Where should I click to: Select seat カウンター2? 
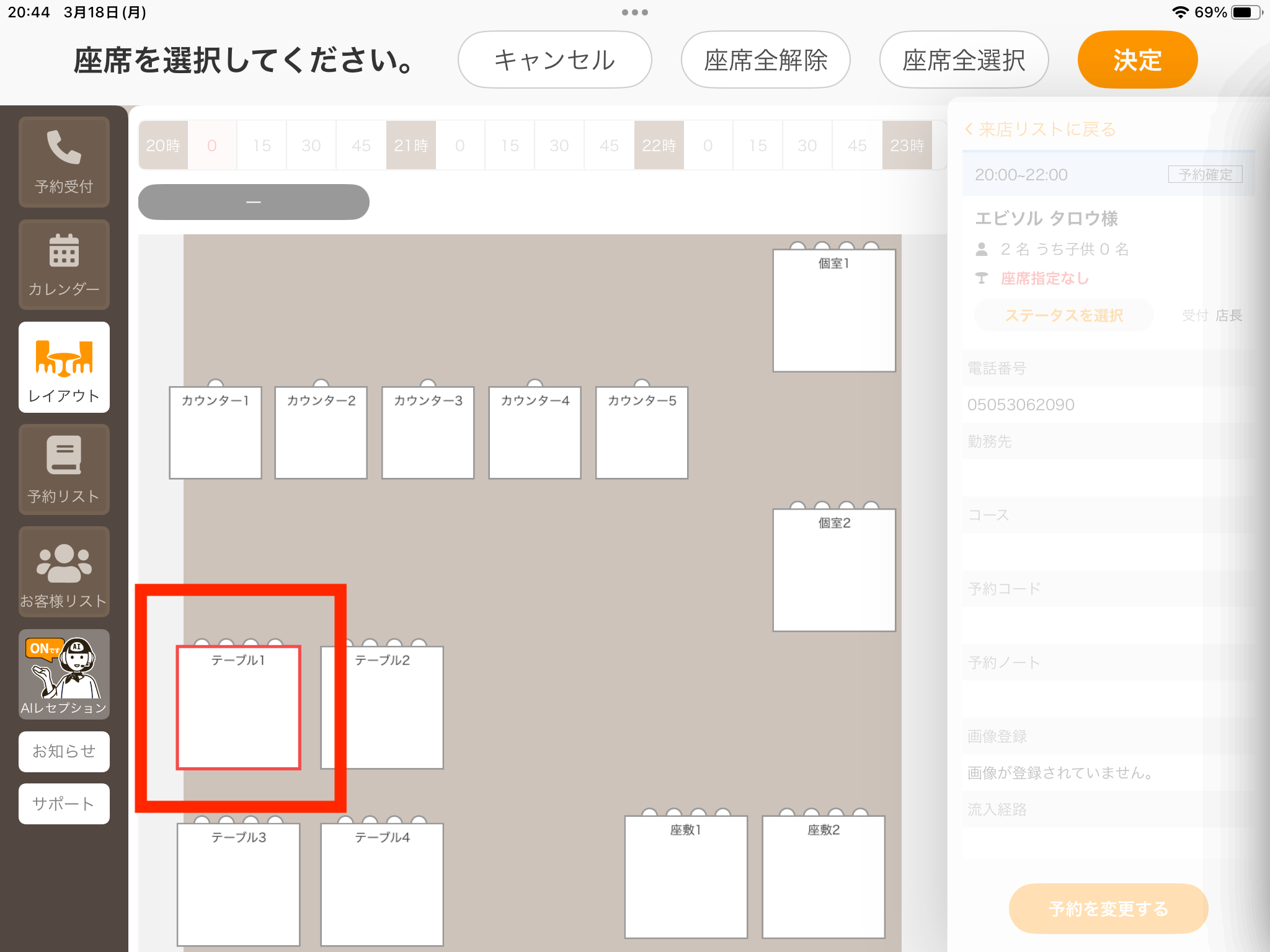(321, 433)
